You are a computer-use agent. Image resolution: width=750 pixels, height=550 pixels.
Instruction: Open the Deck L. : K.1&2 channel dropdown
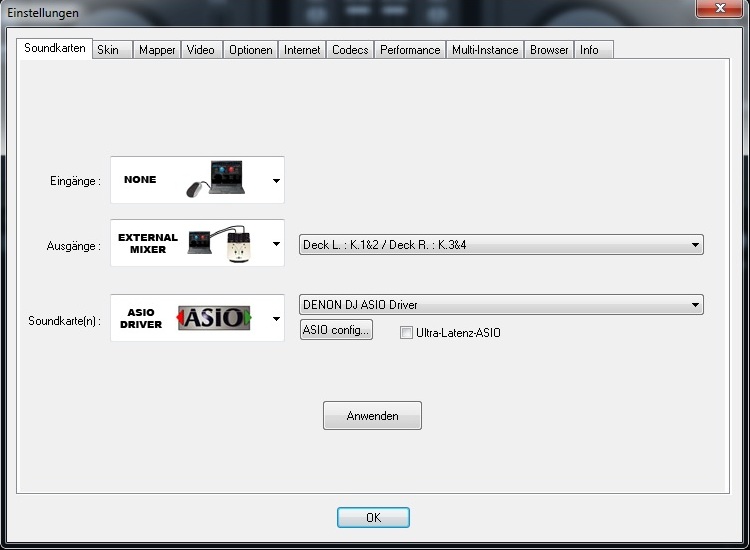(x=501, y=244)
